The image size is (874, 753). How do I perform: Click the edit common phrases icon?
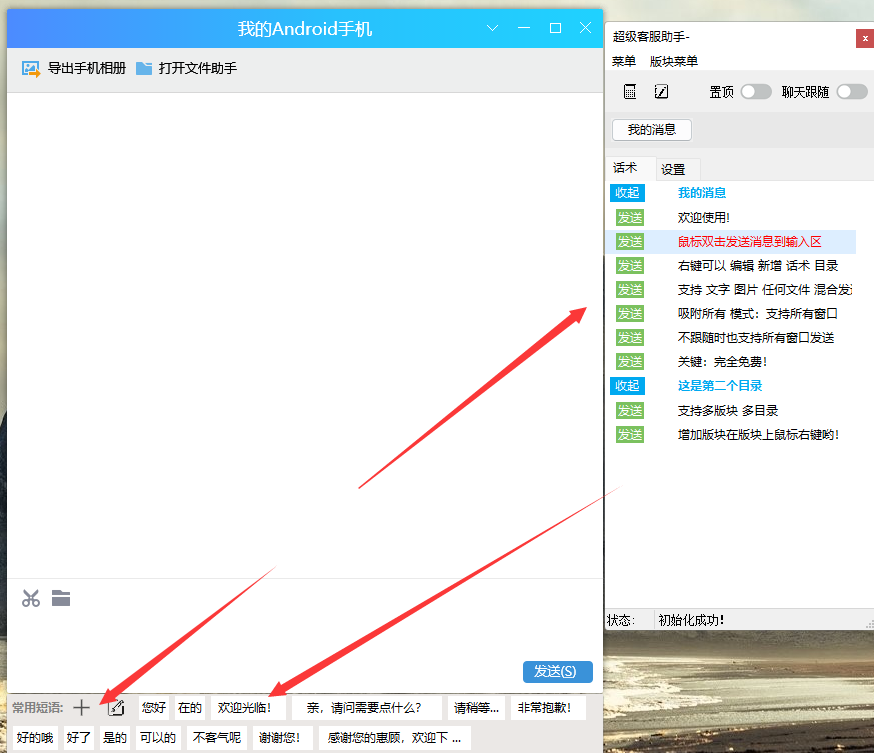(116, 708)
